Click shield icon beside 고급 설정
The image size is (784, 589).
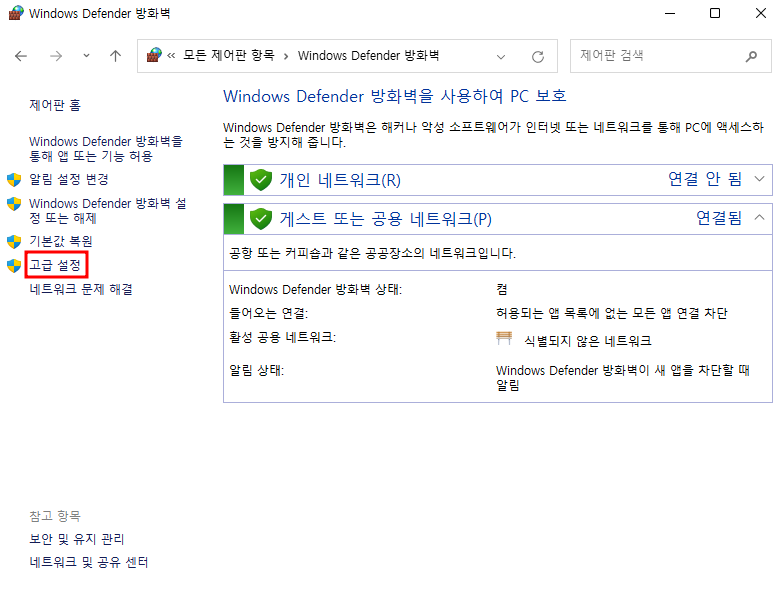(14, 266)
